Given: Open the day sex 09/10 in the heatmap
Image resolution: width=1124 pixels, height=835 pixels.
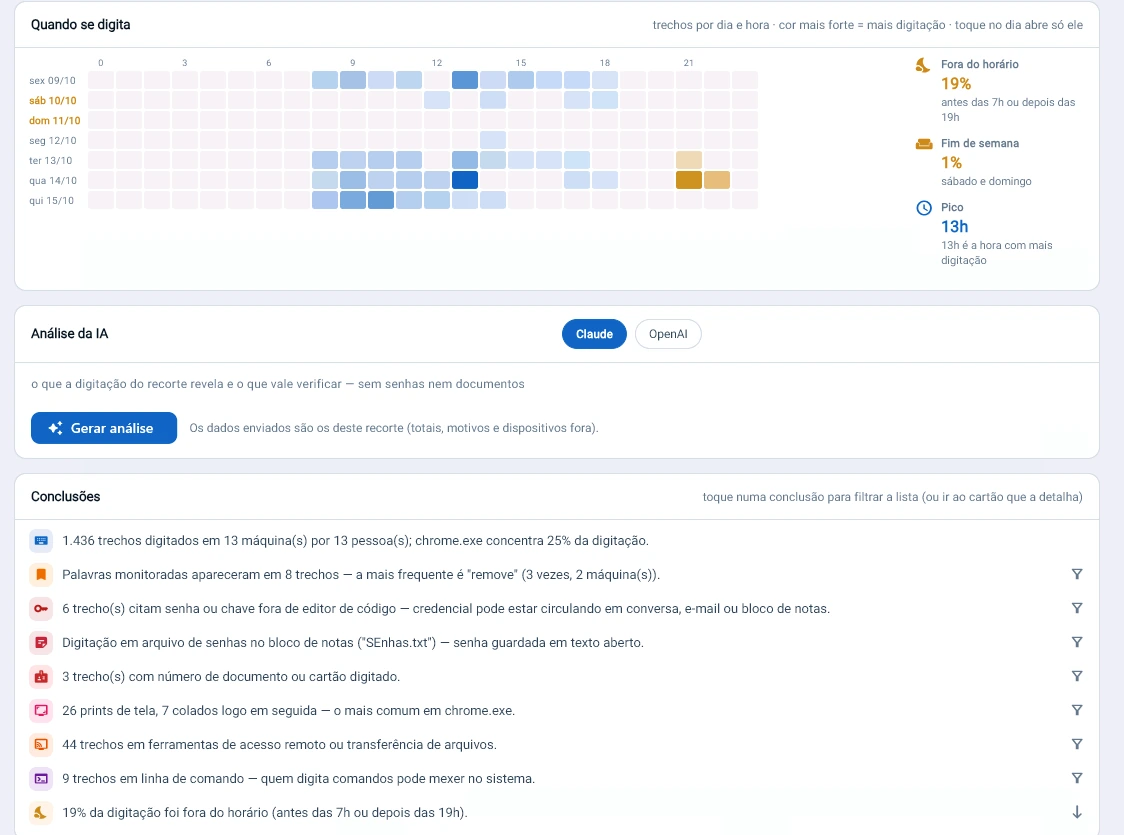Looking at the screenshot, I should 52,80.
